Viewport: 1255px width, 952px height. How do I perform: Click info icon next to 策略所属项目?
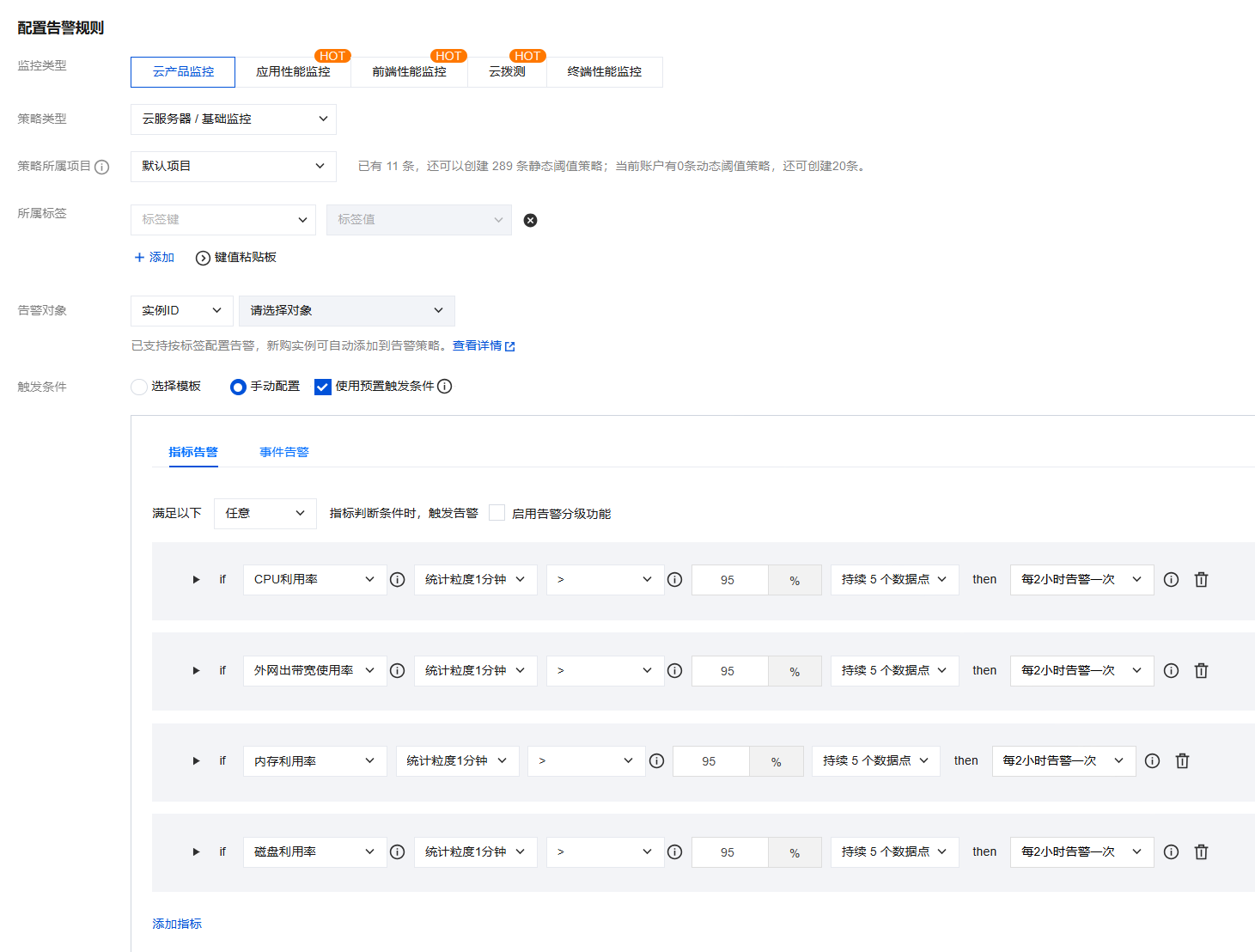102,167
